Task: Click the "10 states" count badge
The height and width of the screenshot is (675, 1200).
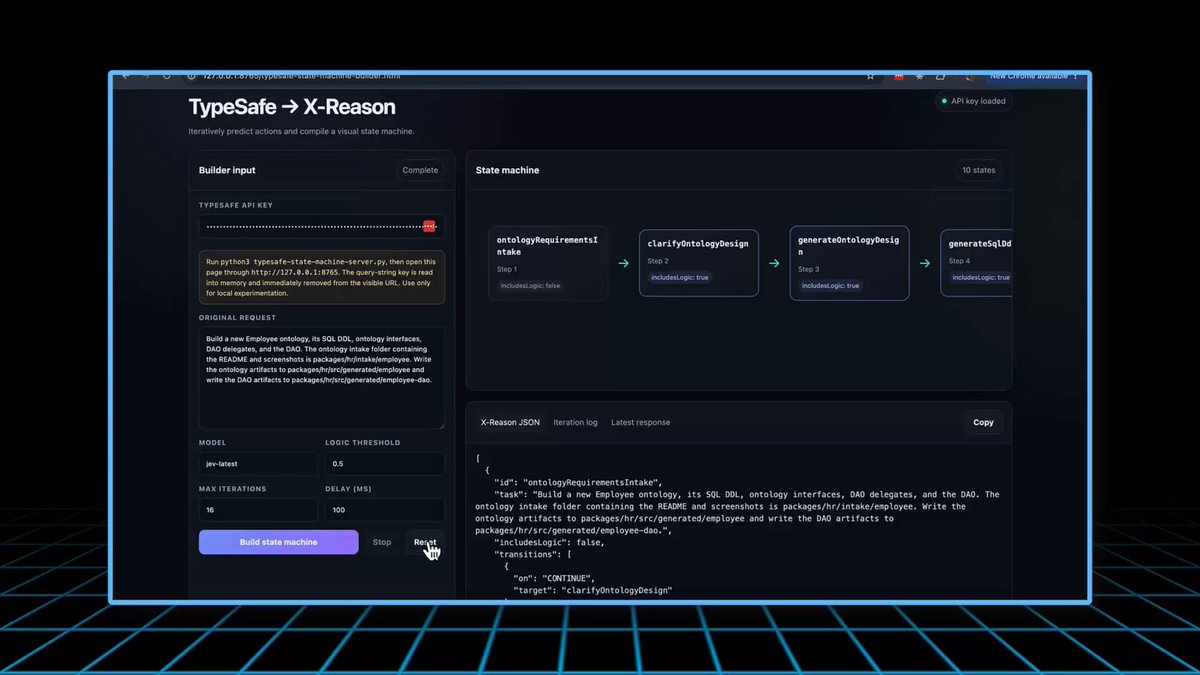Action: pyautogui.click(x=978, y=170)
